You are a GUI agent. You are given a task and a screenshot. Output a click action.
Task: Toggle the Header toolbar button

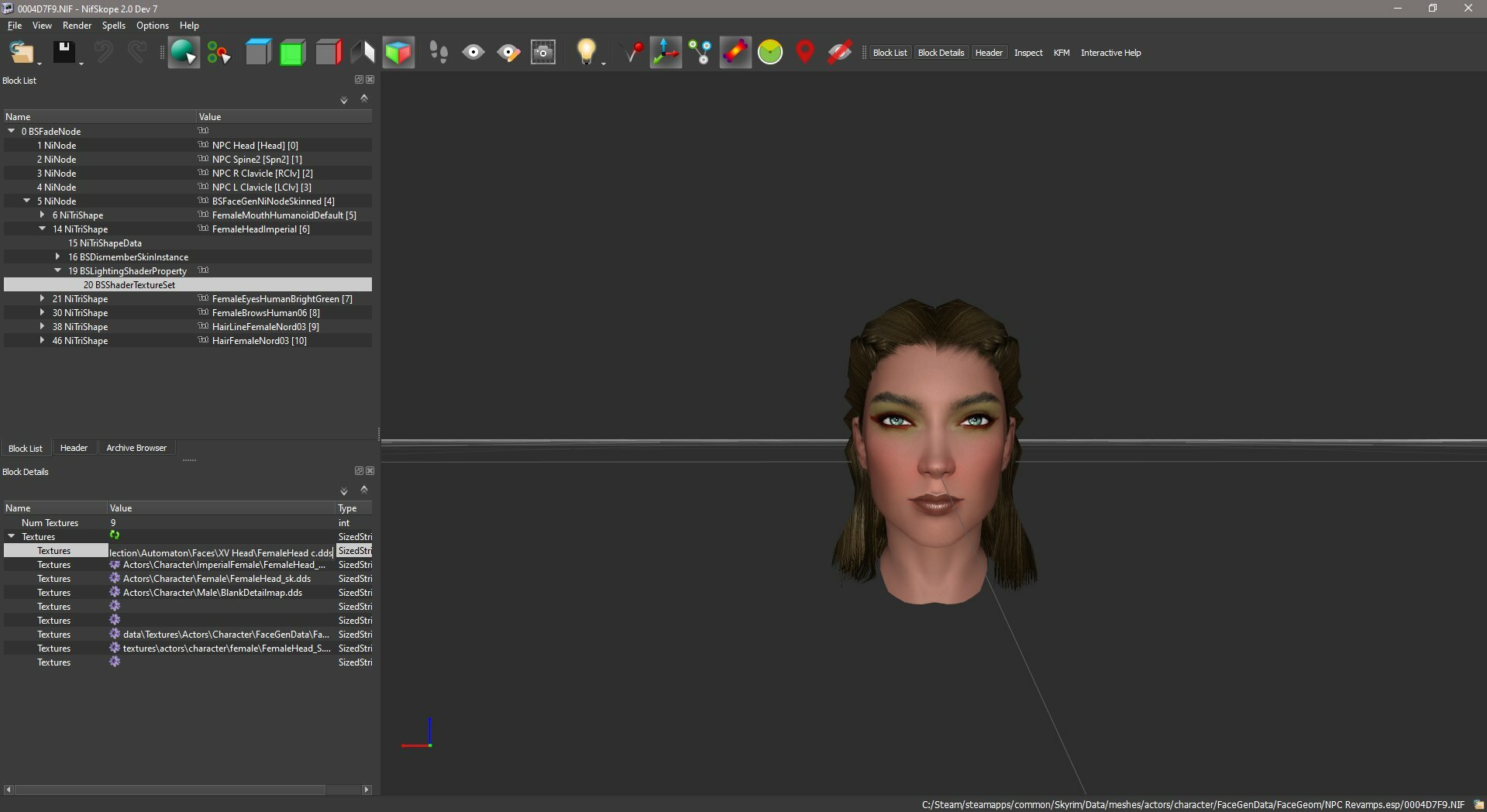tap(989, 53)
